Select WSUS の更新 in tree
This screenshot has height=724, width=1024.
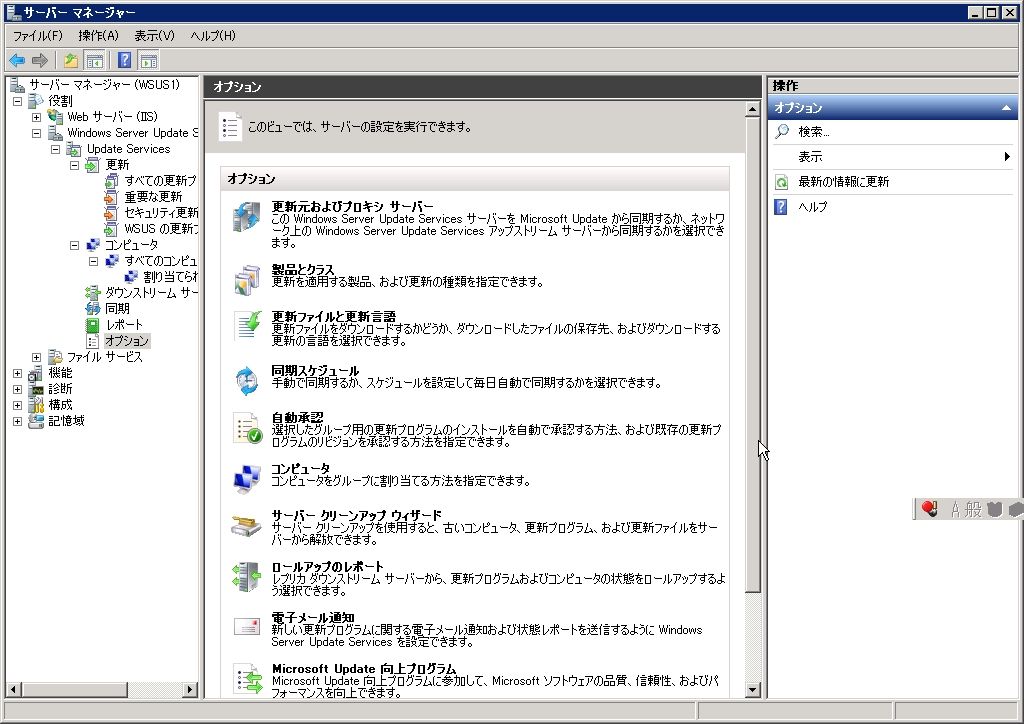pyautogui.click(x=161, y=228)
